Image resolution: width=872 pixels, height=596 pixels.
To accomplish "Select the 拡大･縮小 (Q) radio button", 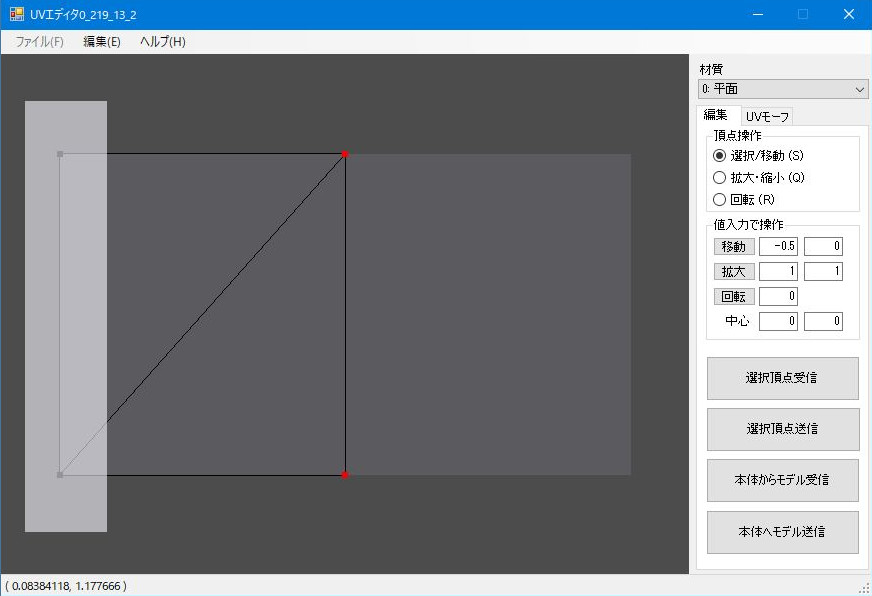I will [x=759, y=177].
